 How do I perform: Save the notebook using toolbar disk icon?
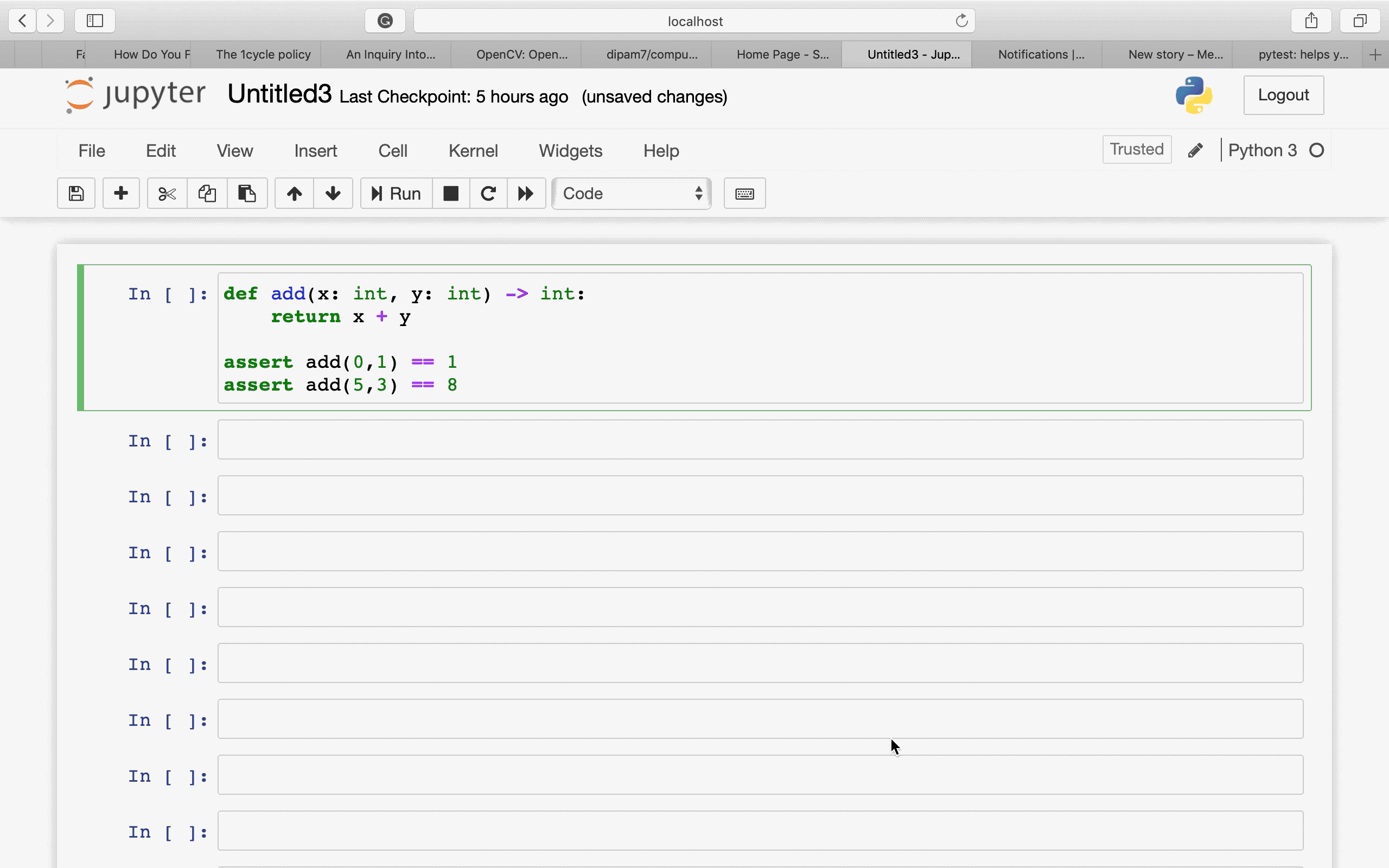[x=75, y=194]
